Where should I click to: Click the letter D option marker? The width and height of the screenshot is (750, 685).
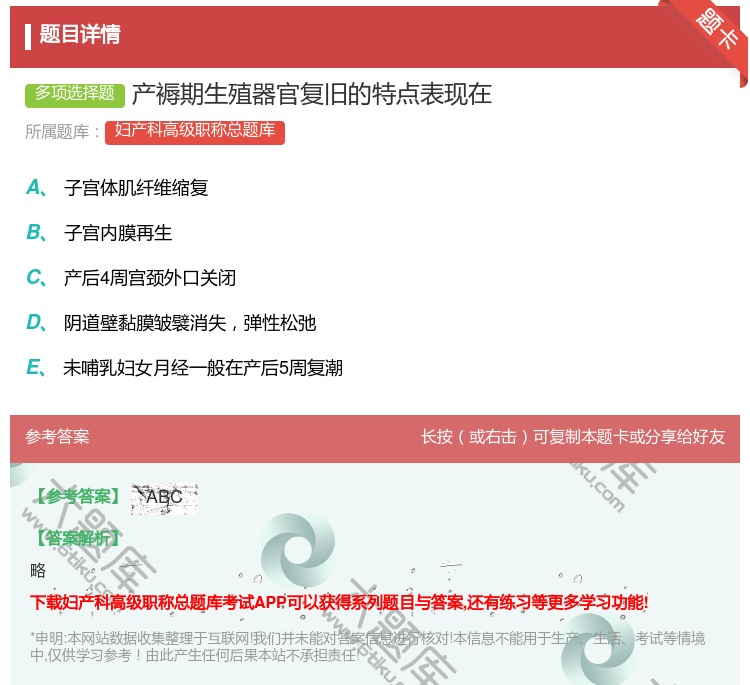[x=37, y=322]
